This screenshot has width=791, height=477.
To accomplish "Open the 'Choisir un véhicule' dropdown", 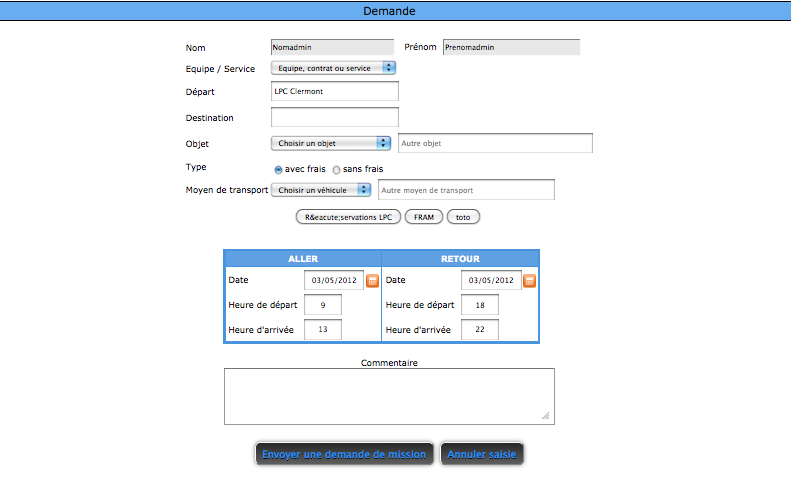I will point(321,190).
